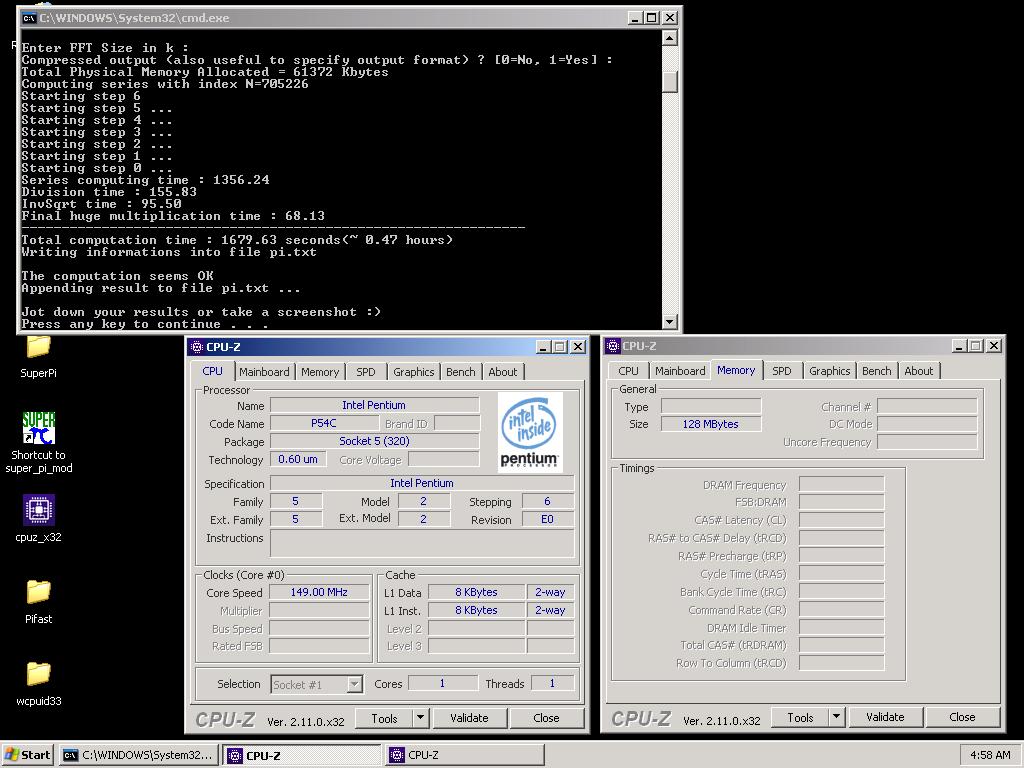This screenshot has height=768, width=1024.
Task: Click the Code Name P54C value
Action: point(324,423)
